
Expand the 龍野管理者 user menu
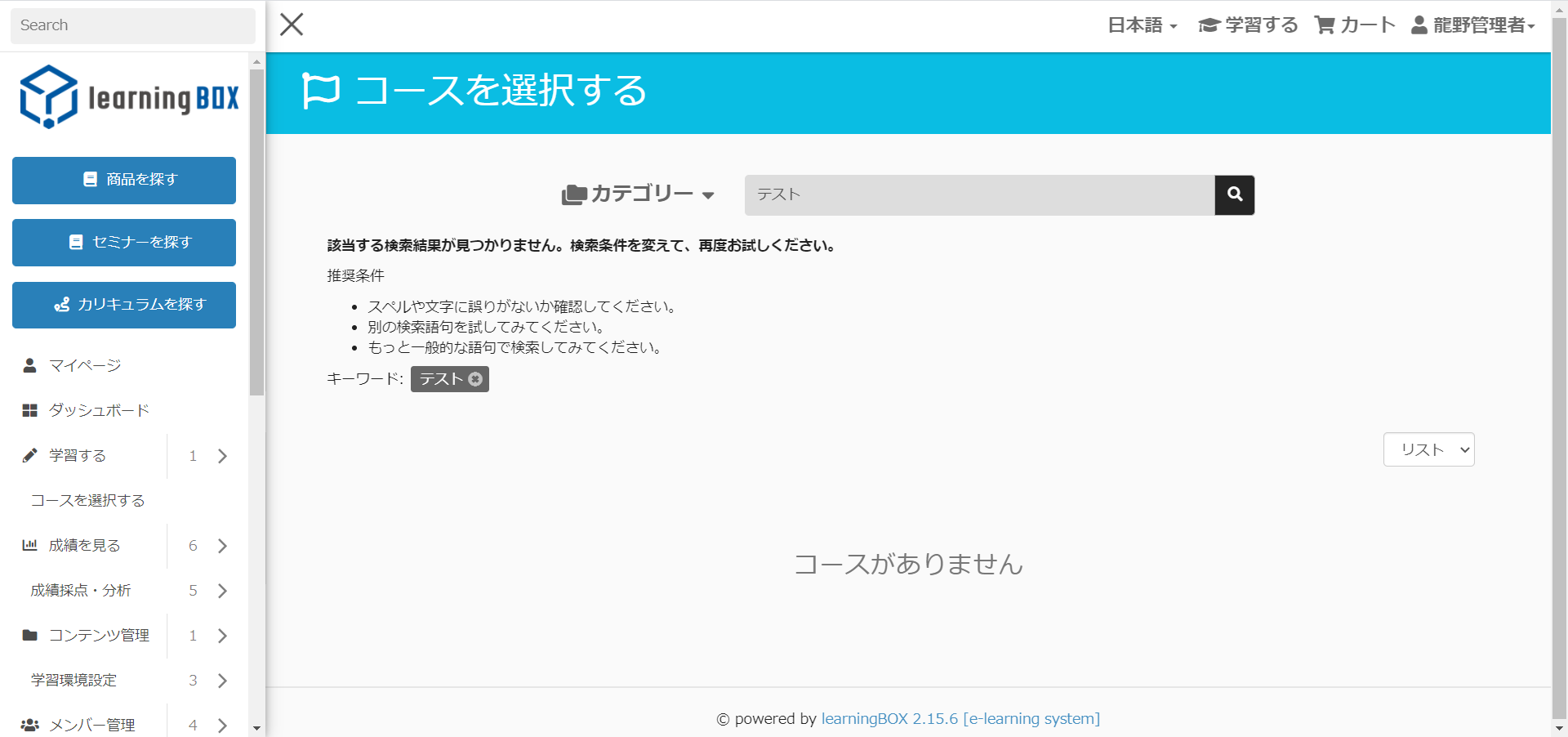[1473, 25]
